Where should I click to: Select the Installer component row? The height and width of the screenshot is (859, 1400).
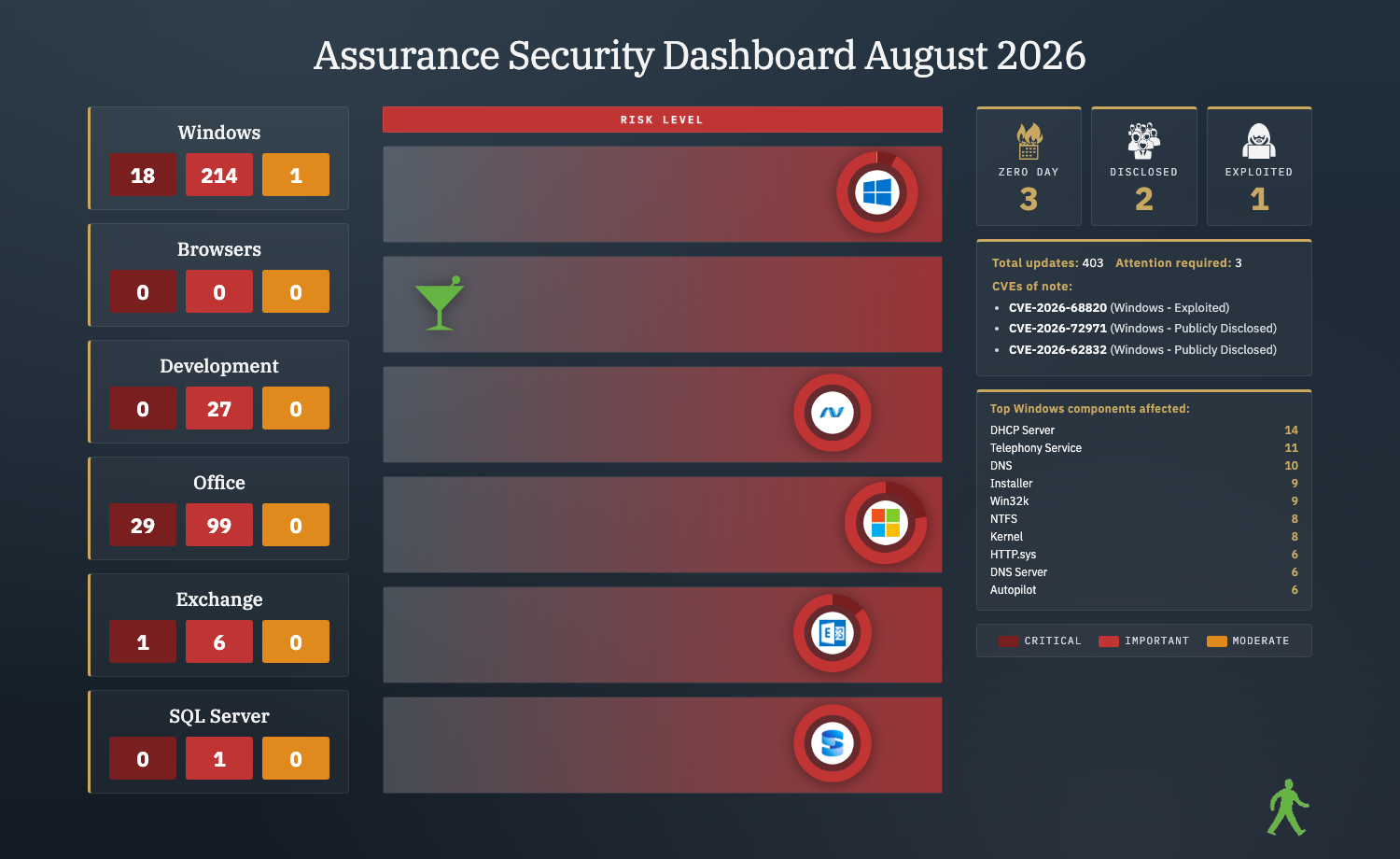click(x=1144, y=484)
